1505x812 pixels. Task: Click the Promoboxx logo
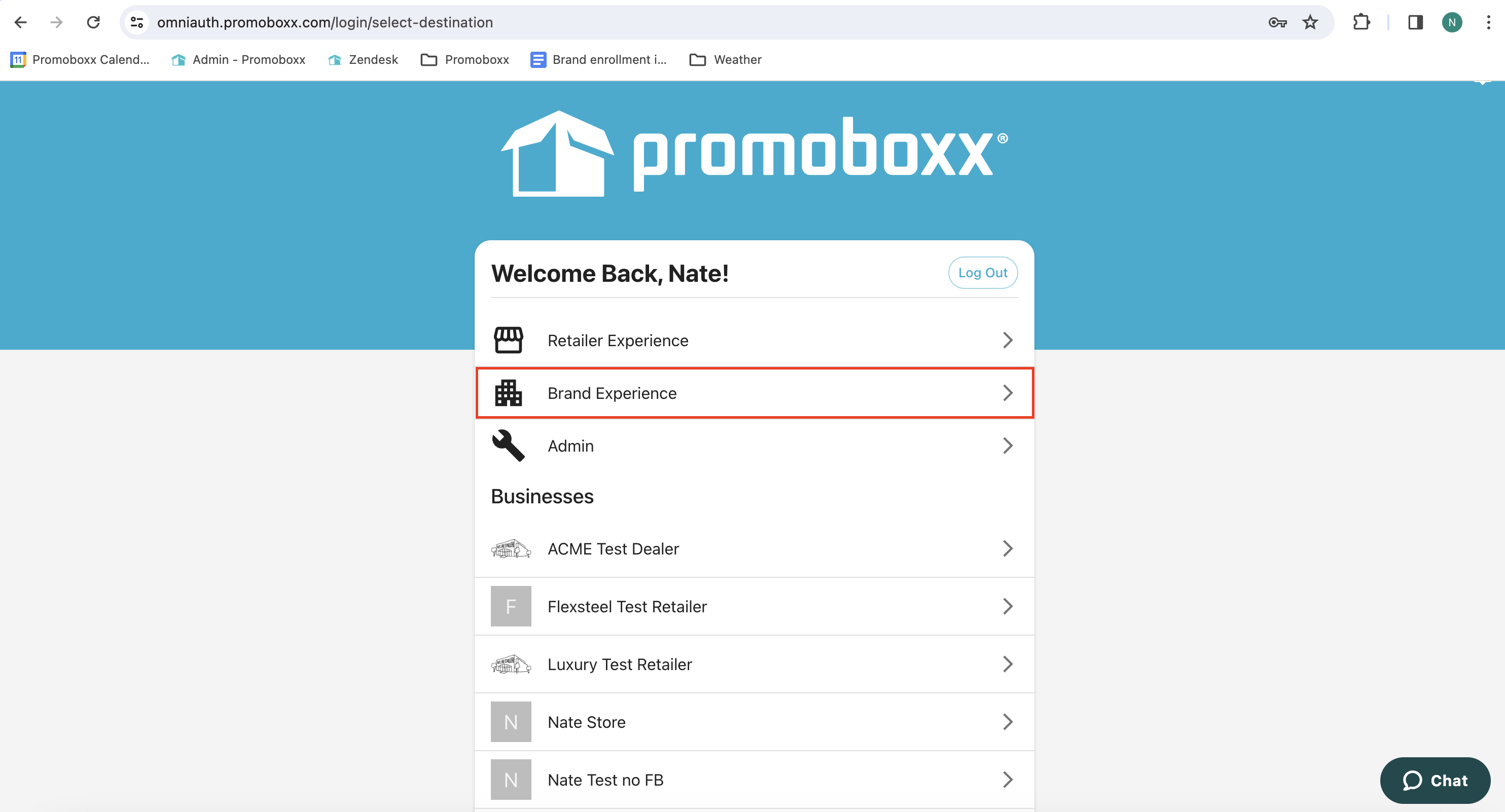754,154
